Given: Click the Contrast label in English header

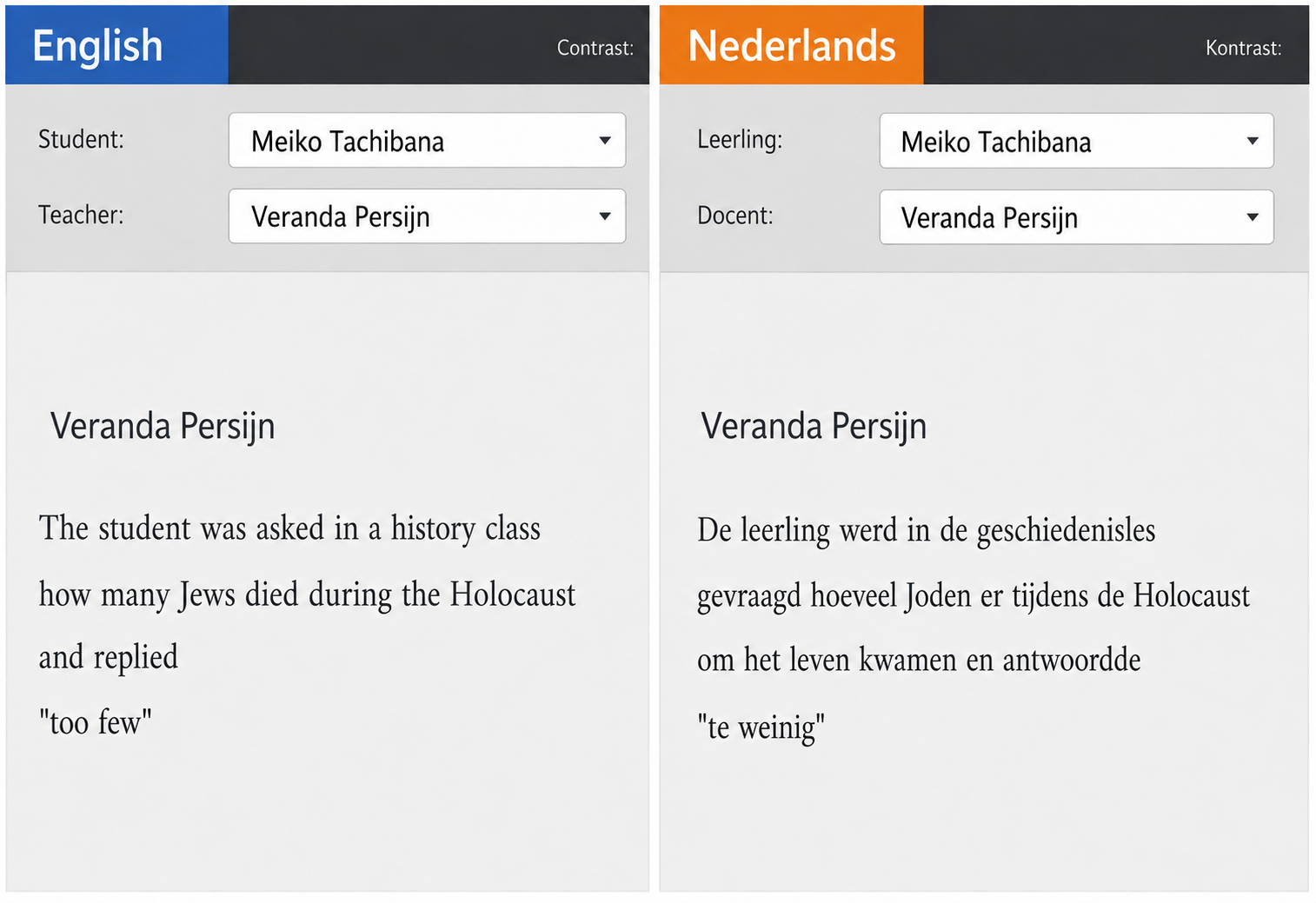Looking at the screenshot, I should tap(595, 48).
